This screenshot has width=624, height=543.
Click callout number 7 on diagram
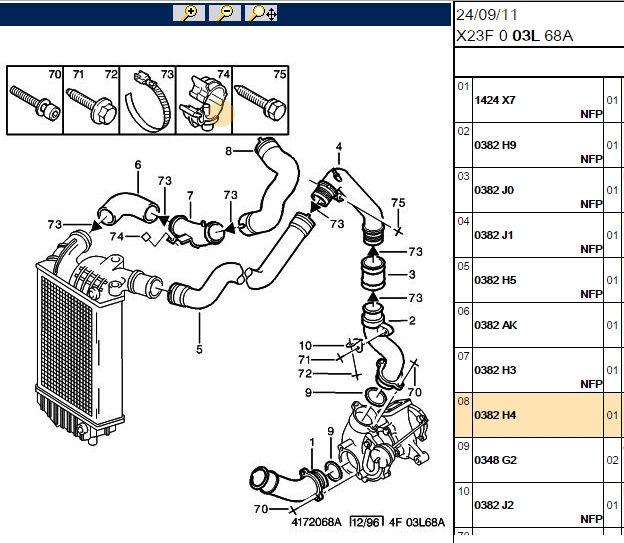tap(190, 195)
